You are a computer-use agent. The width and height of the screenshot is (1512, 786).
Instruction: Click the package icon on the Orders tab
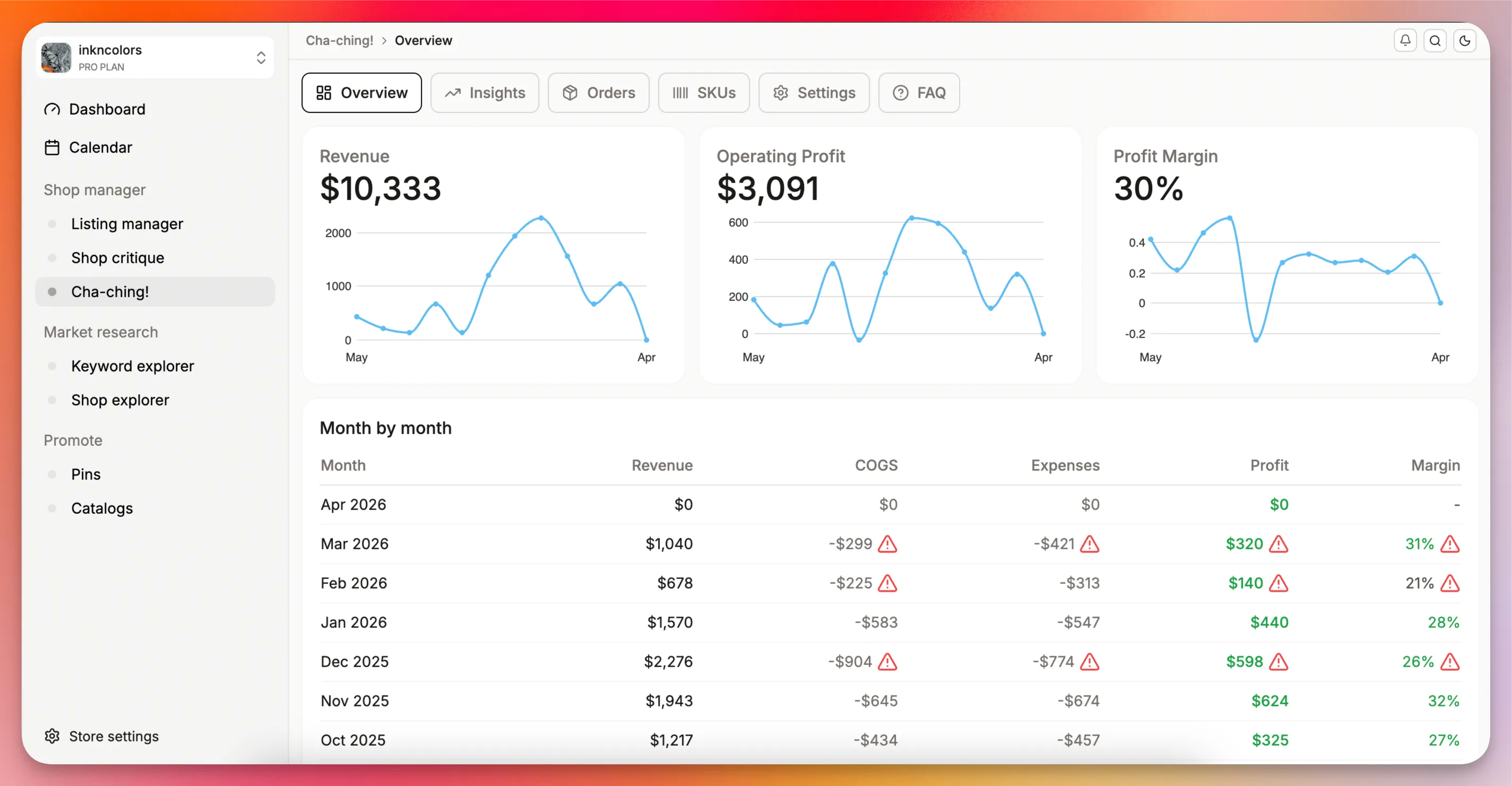pyautogui.click(x=570, y=92)
